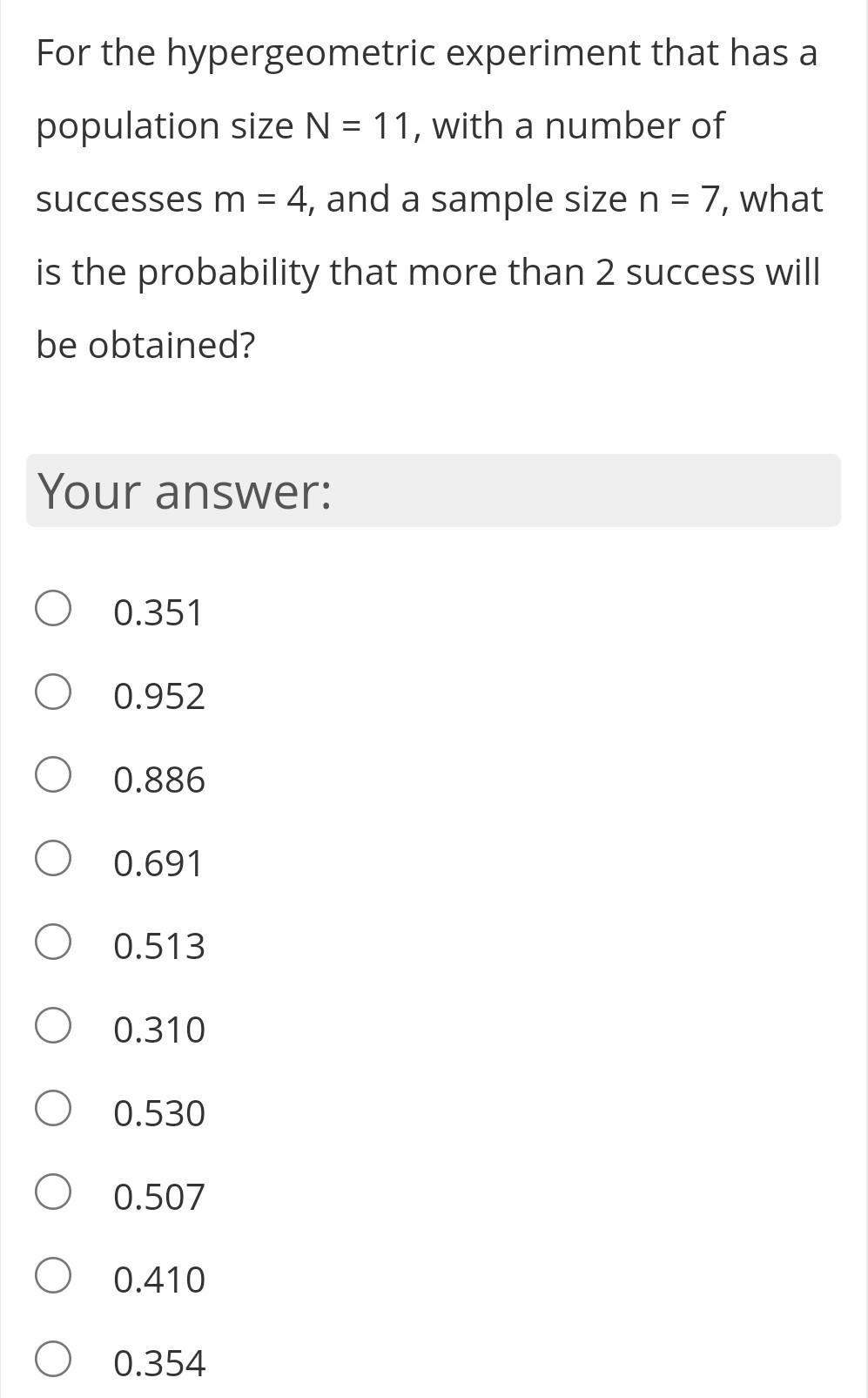Click the 0.310 answer label text
The image size is (868, 1398).
pyautogui.click(x=159, y=1030)
